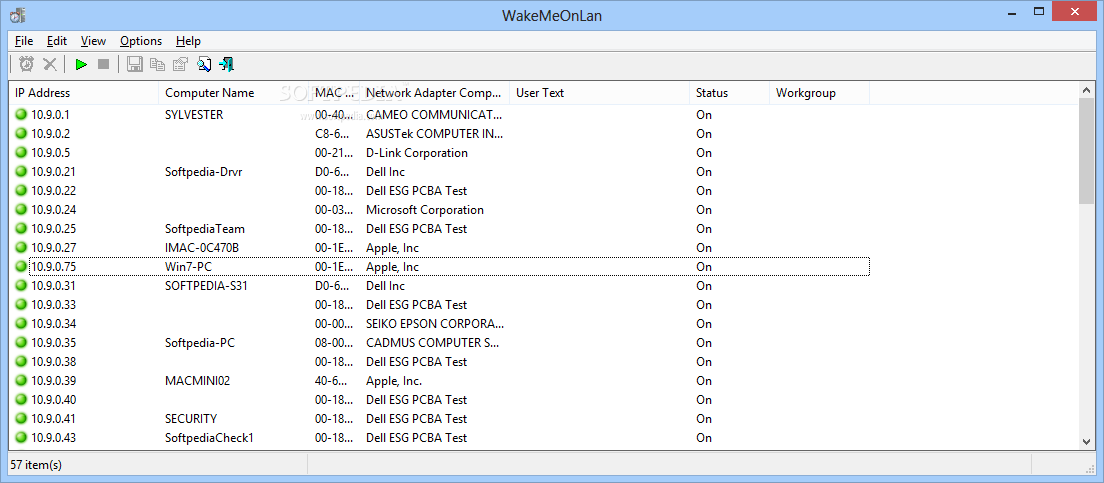
Task: Click the green status icon for 10.9.0.43
Action: click(x=20, y=437)
